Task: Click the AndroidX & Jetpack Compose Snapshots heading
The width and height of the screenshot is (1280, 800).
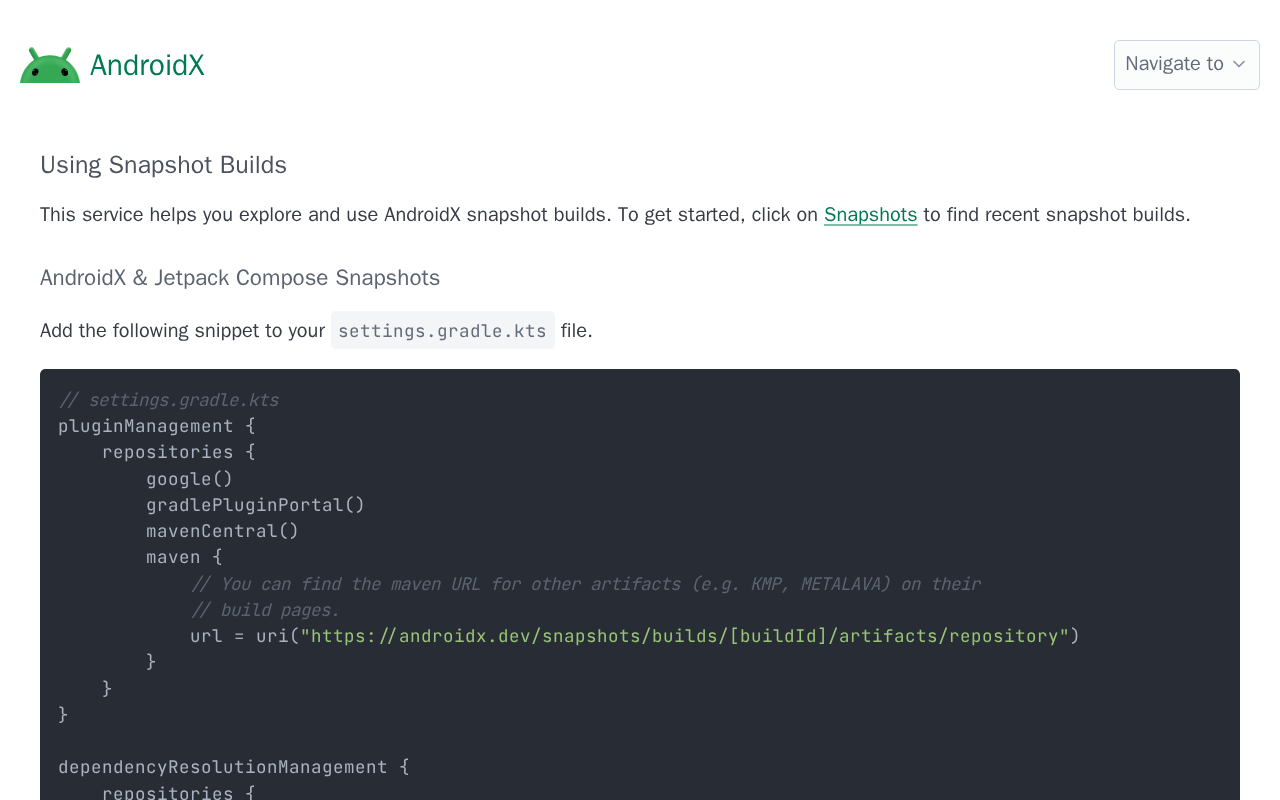Action: (x=240, y=278)
